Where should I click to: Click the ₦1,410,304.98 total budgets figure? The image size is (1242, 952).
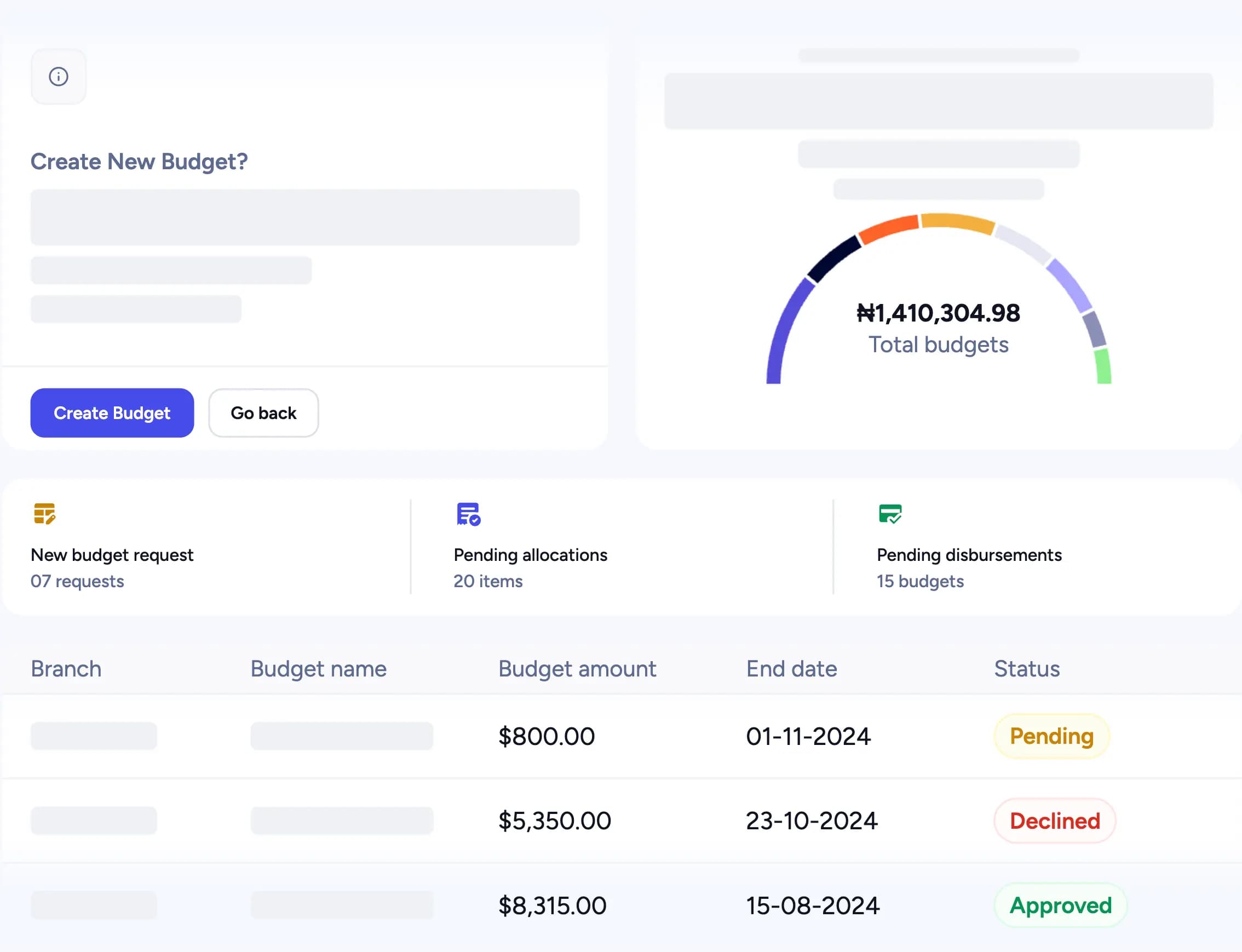pos(938,313)
